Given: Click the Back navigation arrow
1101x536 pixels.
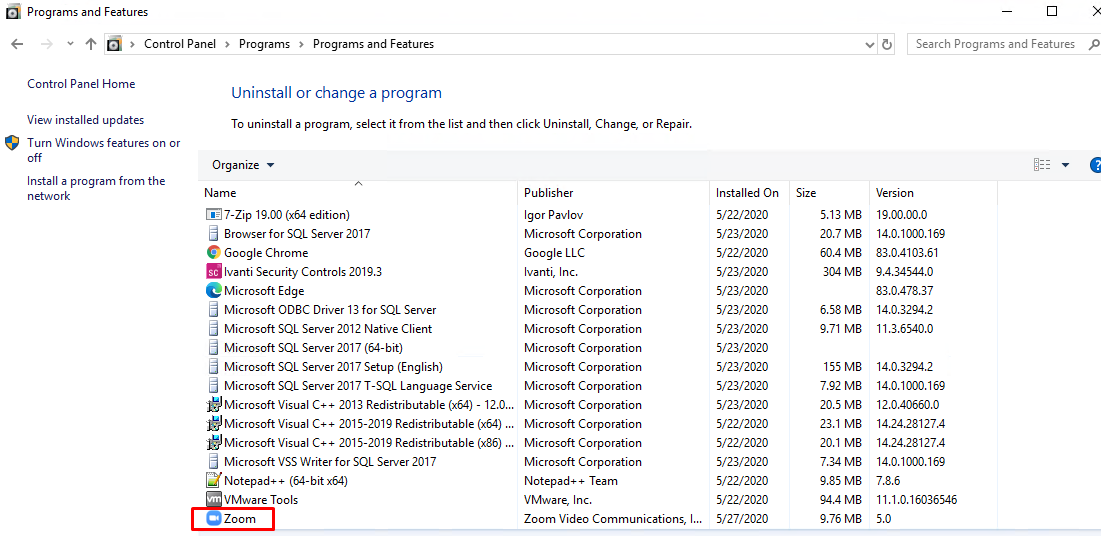Looking at the screenshot, I should point(17,44).
